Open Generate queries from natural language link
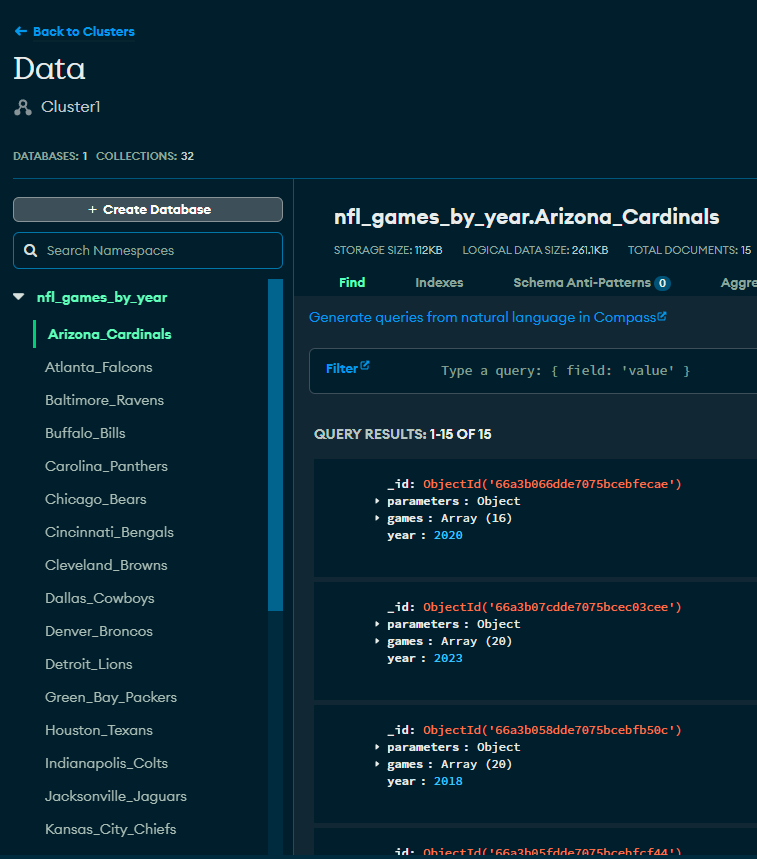 tap(482, 317)
